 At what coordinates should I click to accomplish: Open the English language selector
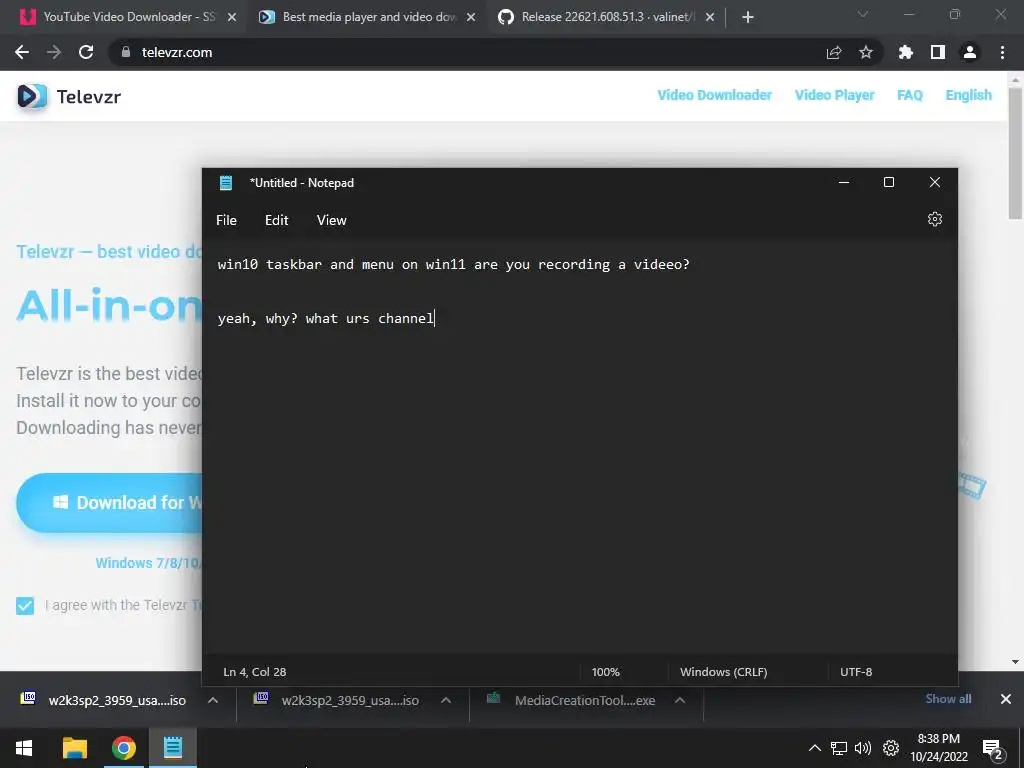pyautogui.click(x=968, y=95)
